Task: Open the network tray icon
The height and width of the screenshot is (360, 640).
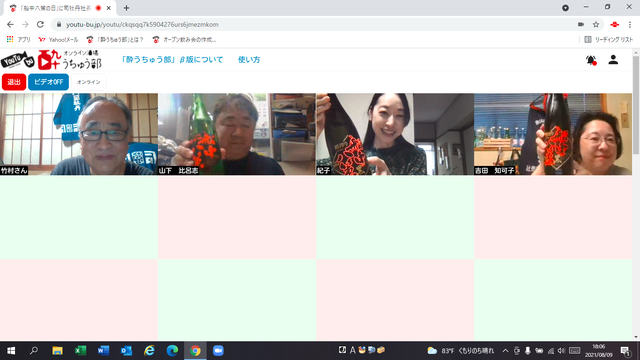Action: coord(551,351)
